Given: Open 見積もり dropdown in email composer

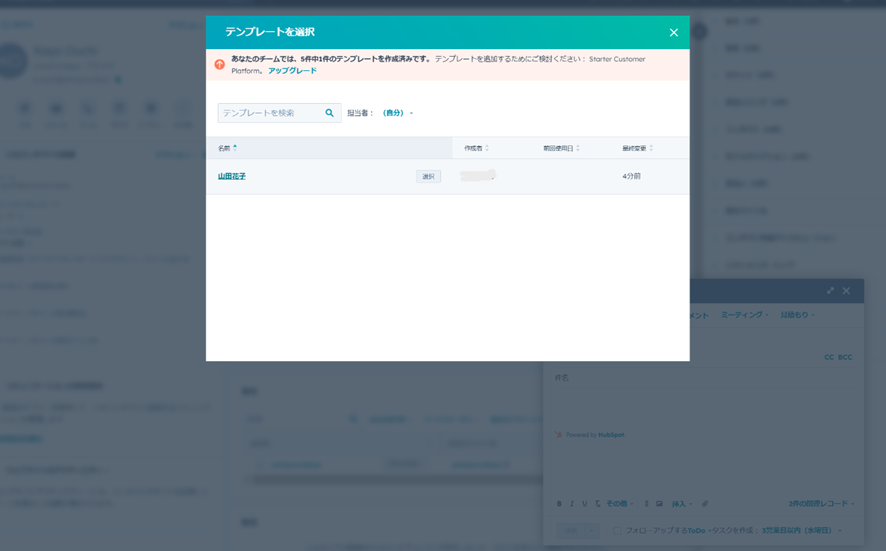Looking at the screenshot, I should [x=797, y=315].
